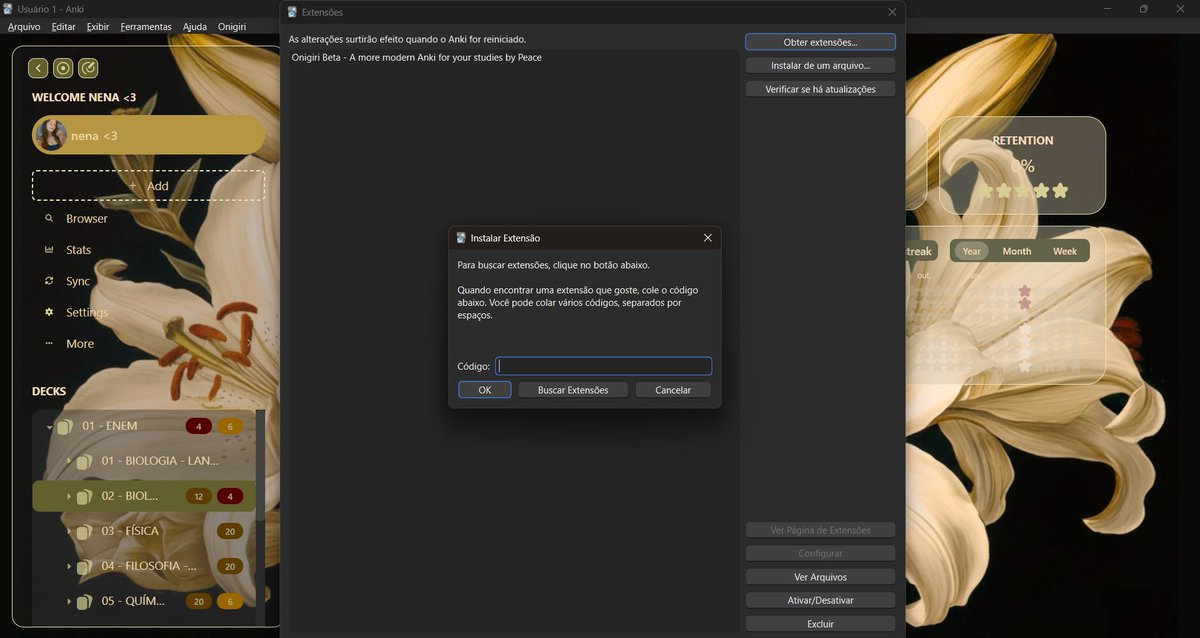The width and height of the screenshot is (1200, 638).
Task: Click the three-dots icon beside More
Action: tap(49, 343)
